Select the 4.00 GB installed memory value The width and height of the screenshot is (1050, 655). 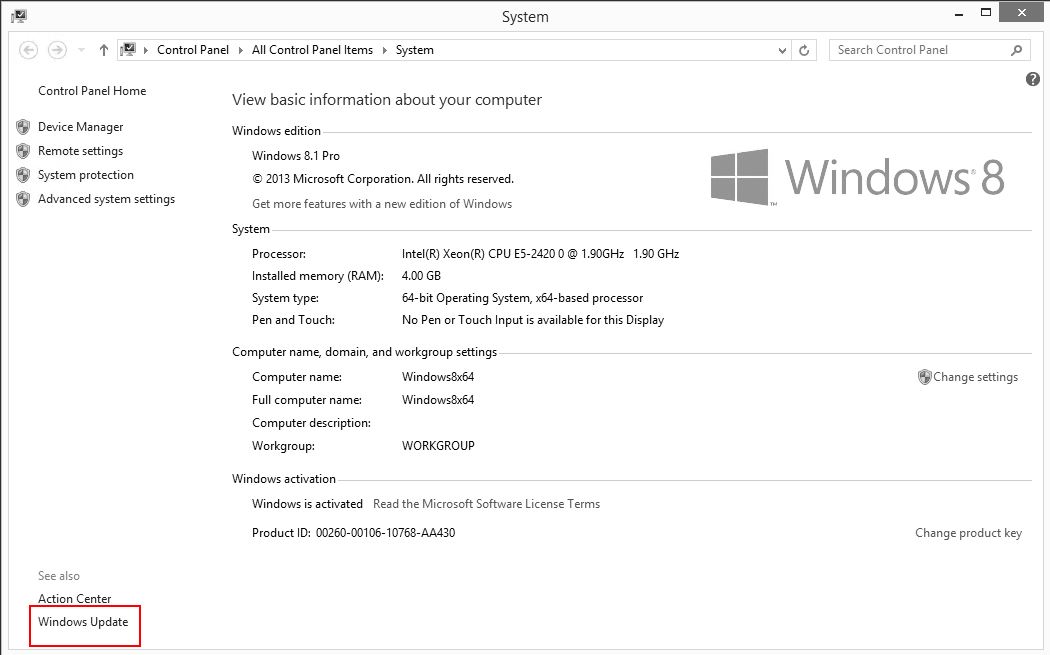click(421, 276)
